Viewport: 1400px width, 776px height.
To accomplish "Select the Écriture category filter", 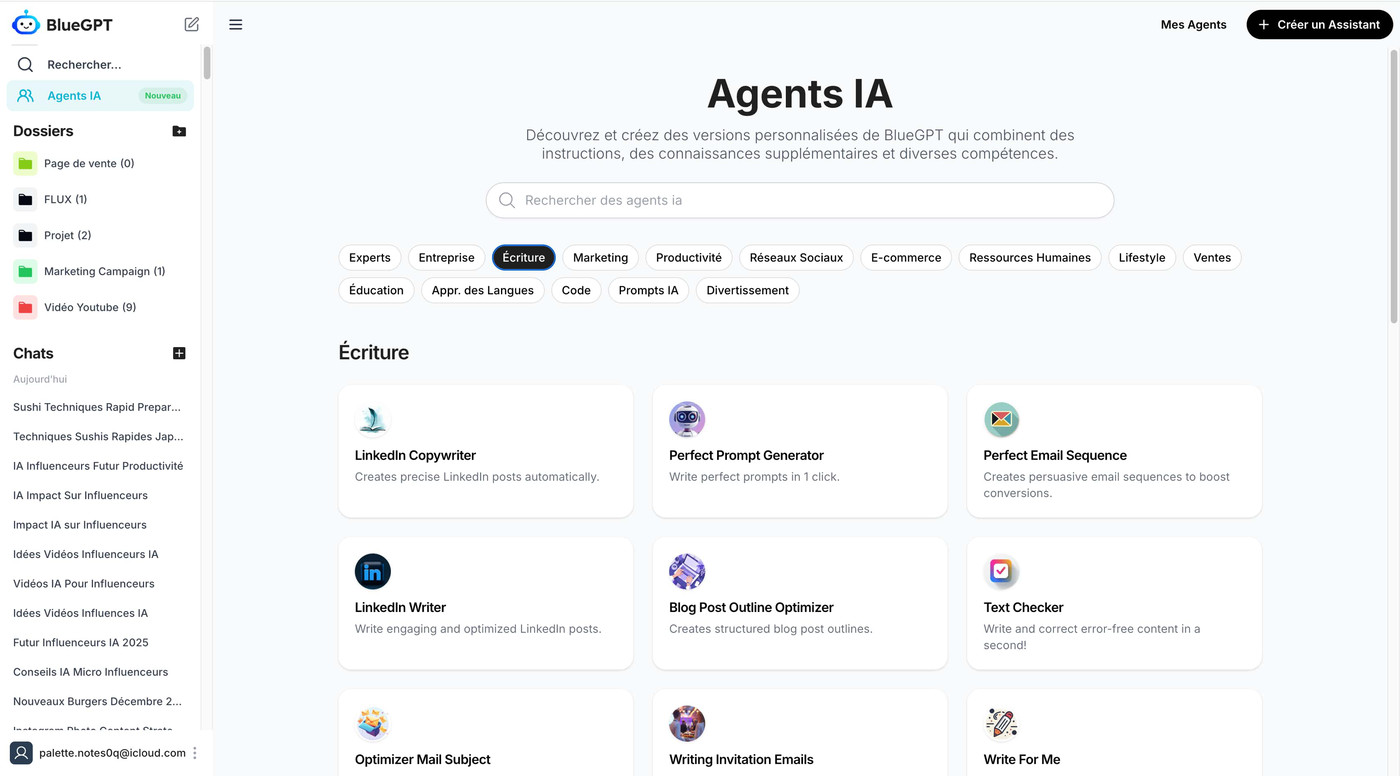I will click(x=524, y=257).
